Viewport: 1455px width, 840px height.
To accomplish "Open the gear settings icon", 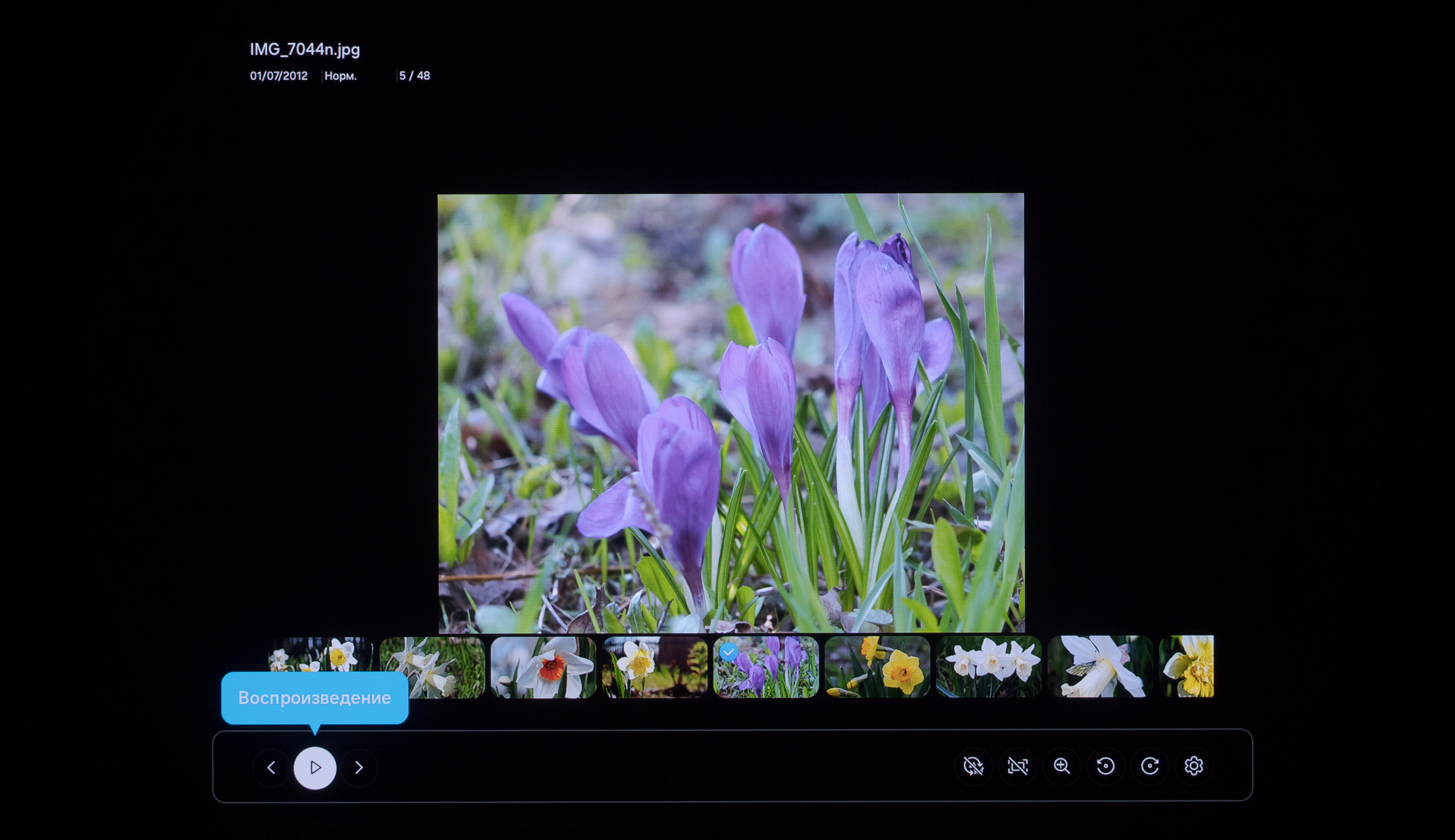I will coord(1194,766).
